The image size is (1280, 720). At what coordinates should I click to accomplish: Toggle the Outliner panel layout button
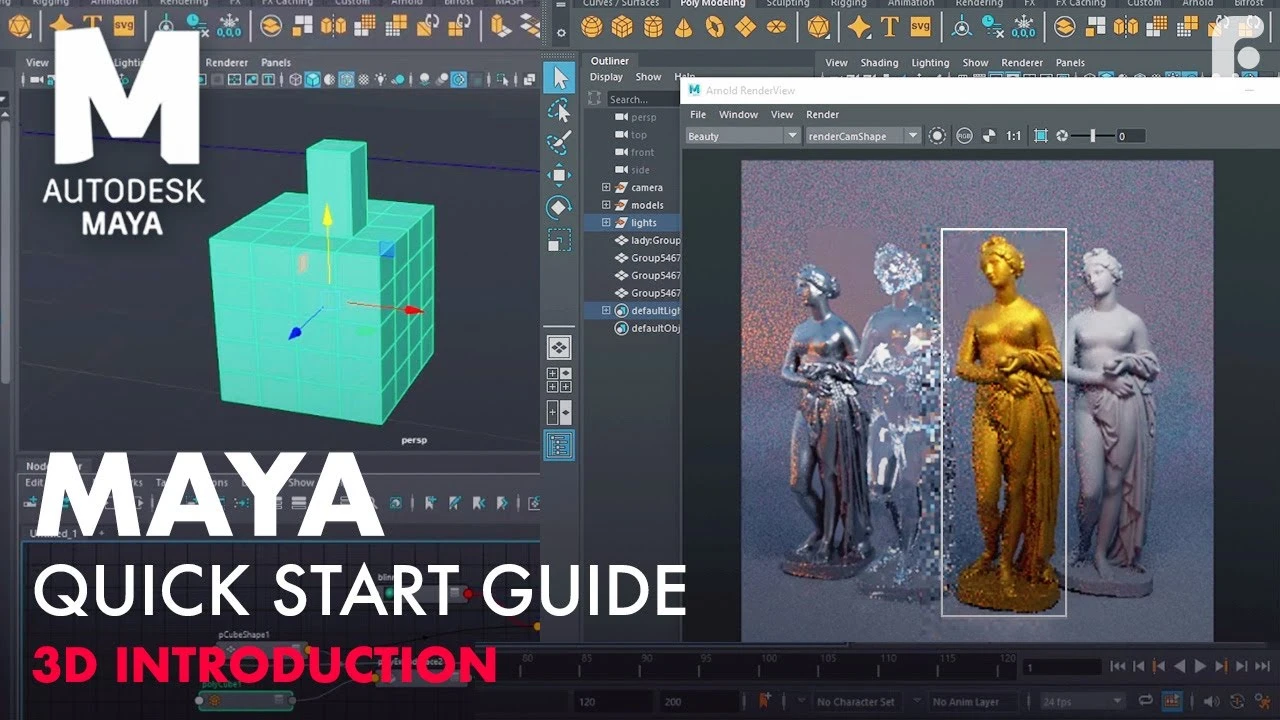point(559,445)
